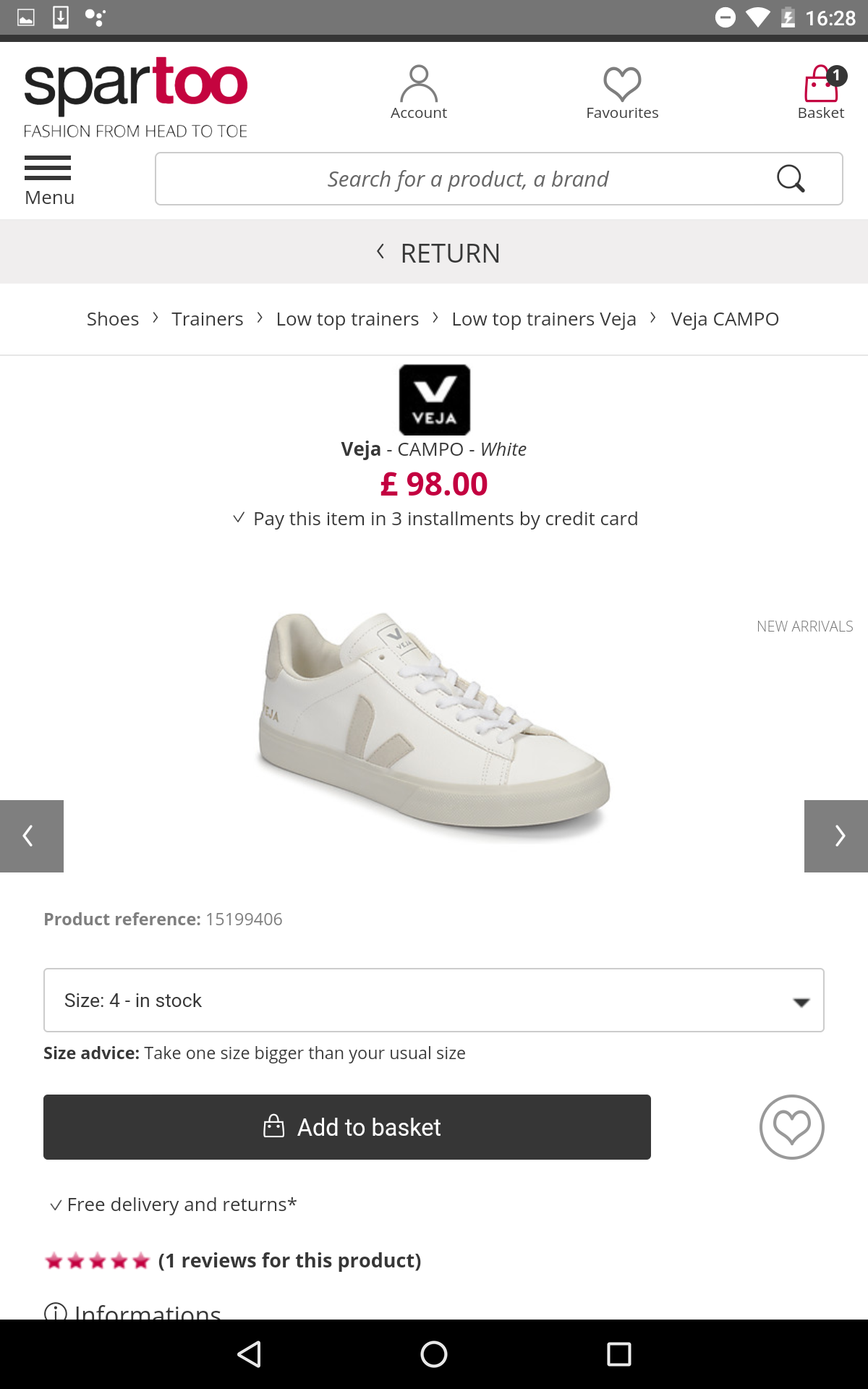Open the Account icon
The height and width of the screenshot is (1389, 868).
(x=419, y=85)
